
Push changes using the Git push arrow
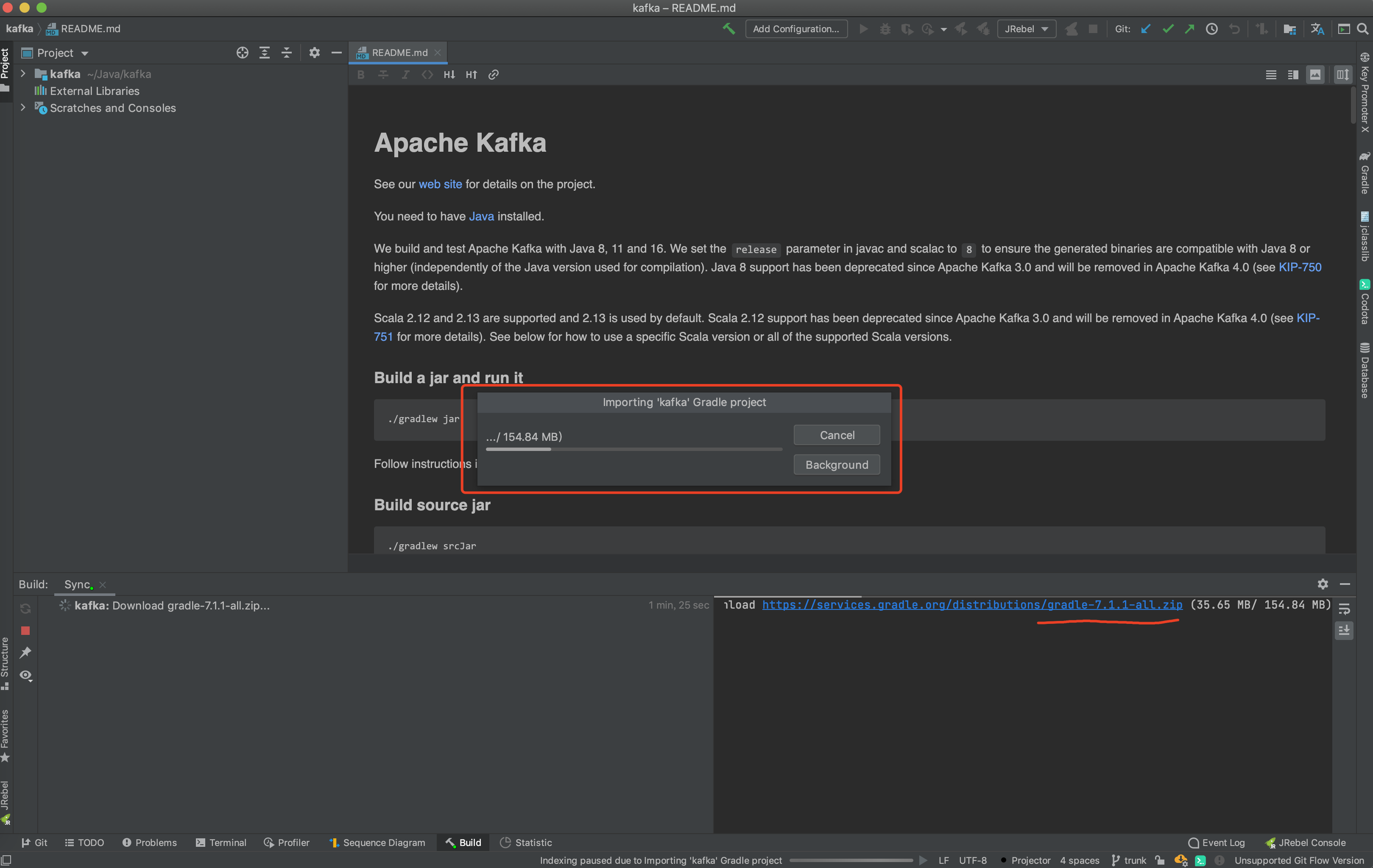1189,28
